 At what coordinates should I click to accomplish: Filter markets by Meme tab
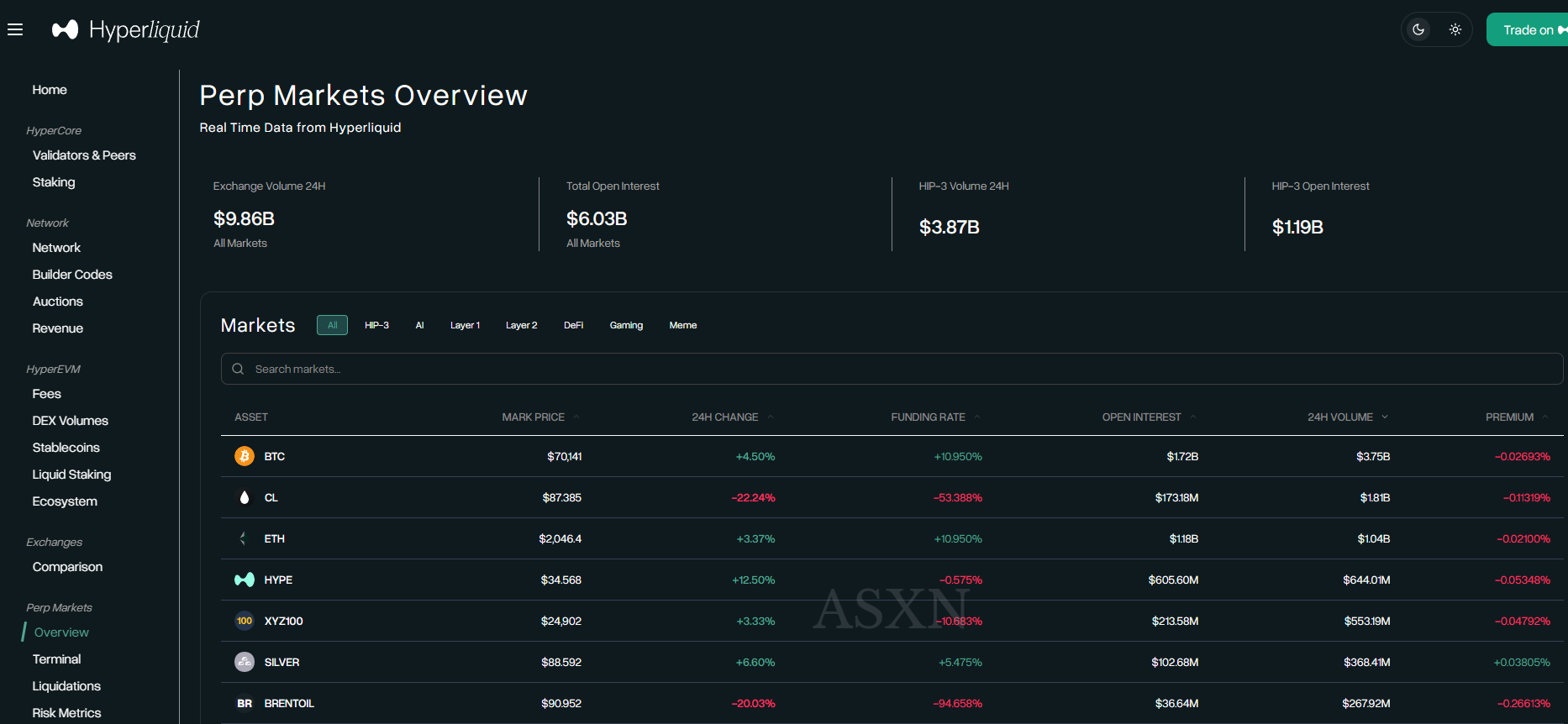click(682, 325)
